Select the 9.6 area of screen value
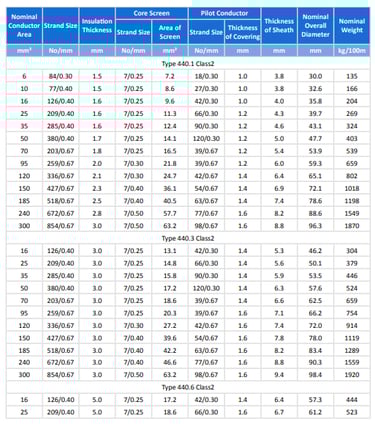Image resolution: width=375 pixels, height=424 pixels. (170, 101)
